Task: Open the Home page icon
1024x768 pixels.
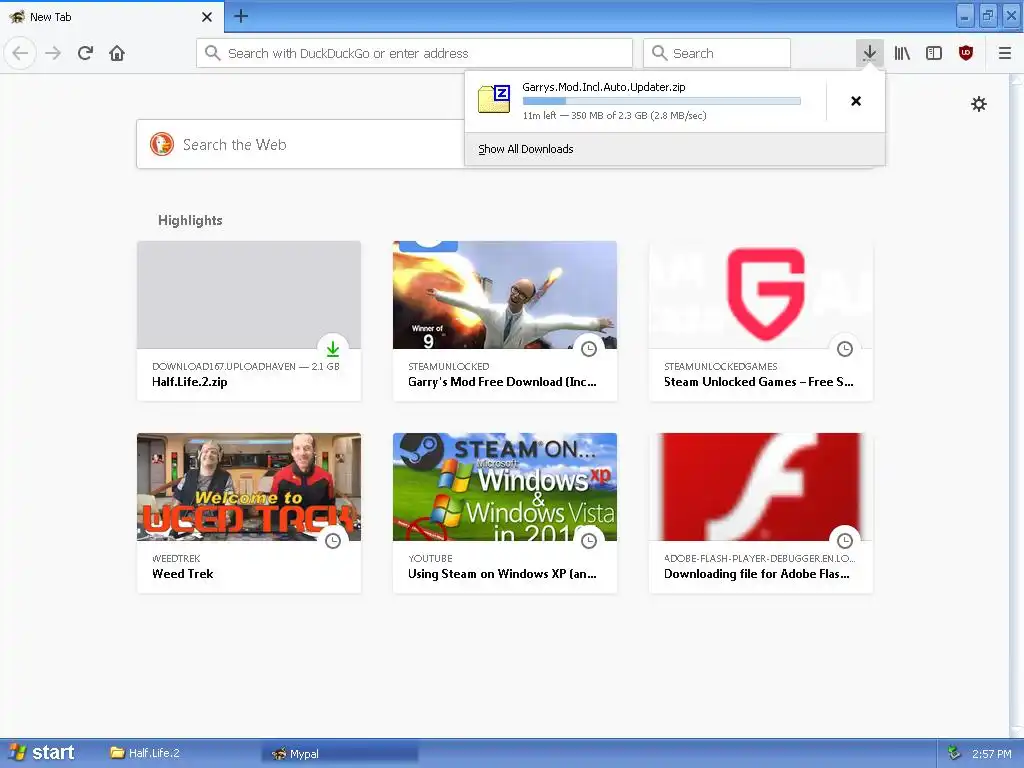Action: click(x=117, y=53)
